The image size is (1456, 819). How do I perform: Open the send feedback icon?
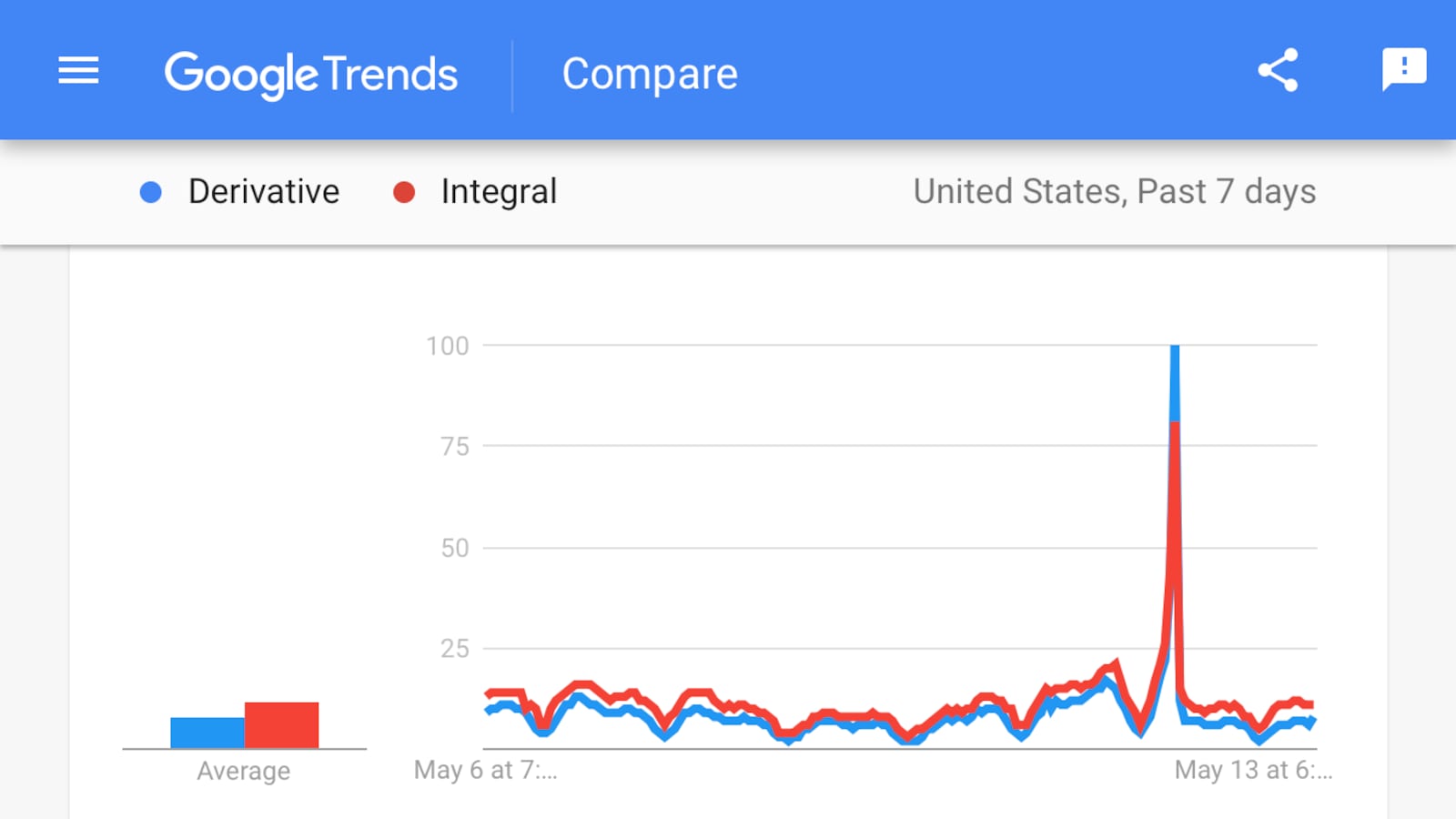pos(1403,70)
